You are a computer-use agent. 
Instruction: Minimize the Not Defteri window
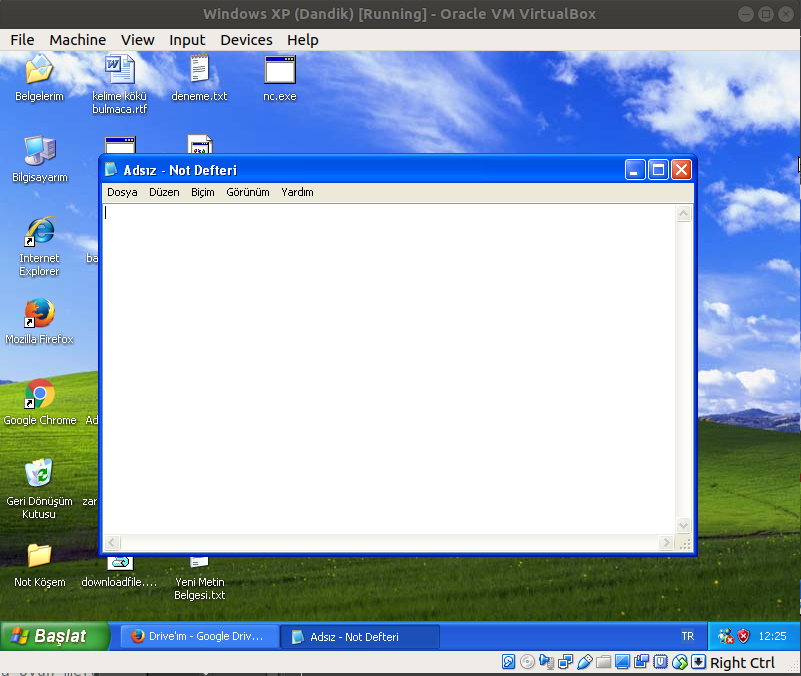click(634, 170)
